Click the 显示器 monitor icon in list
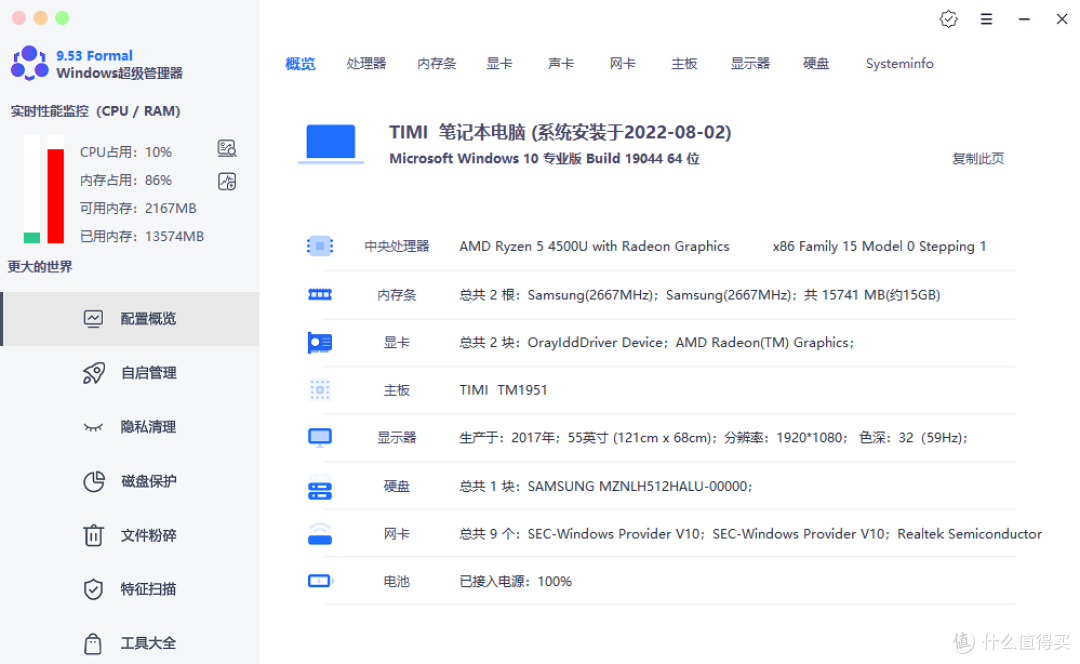 coord(320,437)
